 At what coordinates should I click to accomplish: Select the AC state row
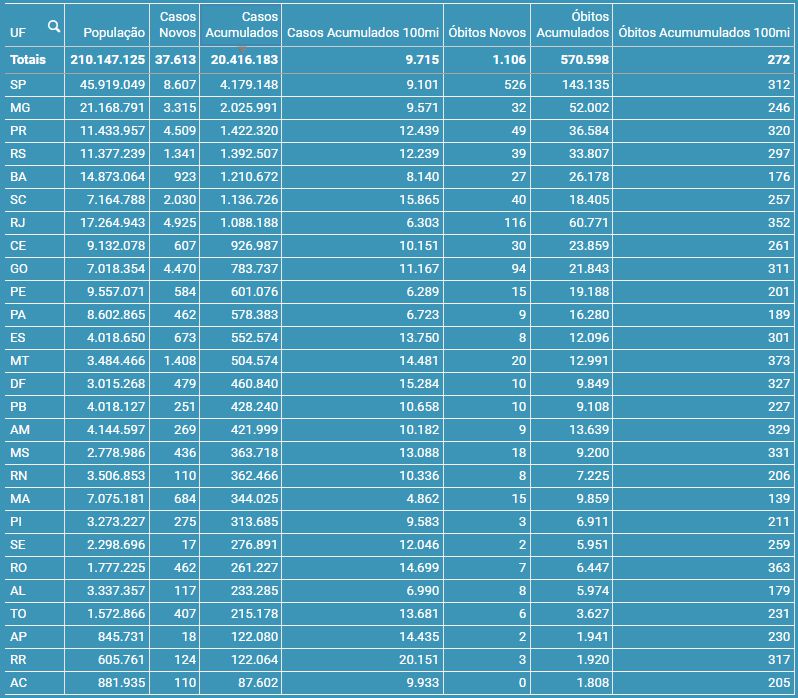point(18,682)
